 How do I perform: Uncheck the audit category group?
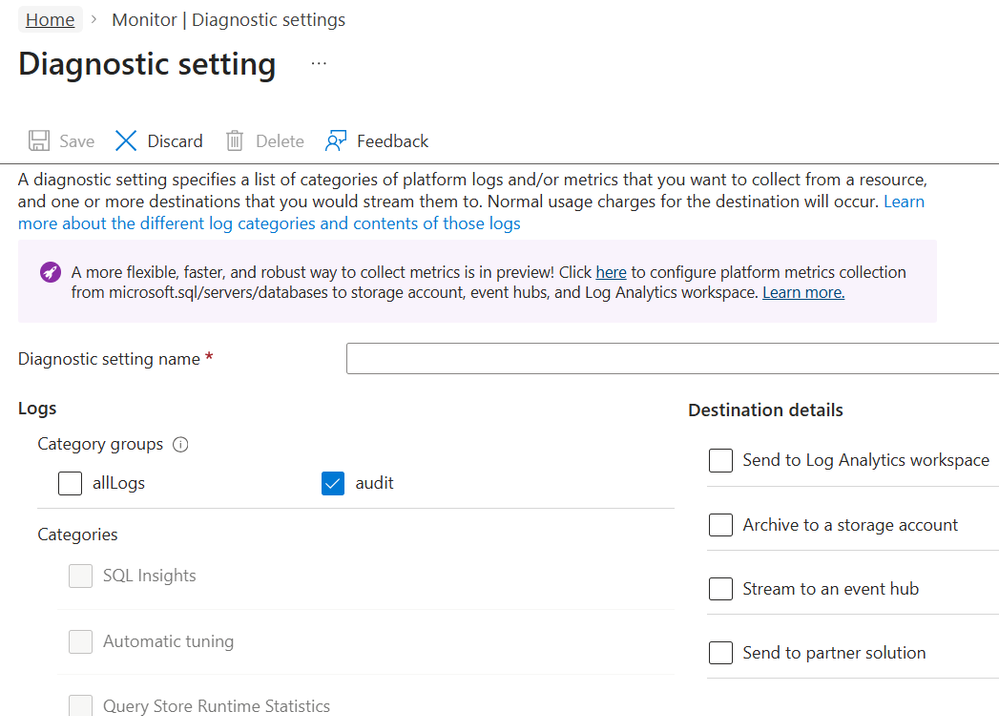[x=333, y=484]
